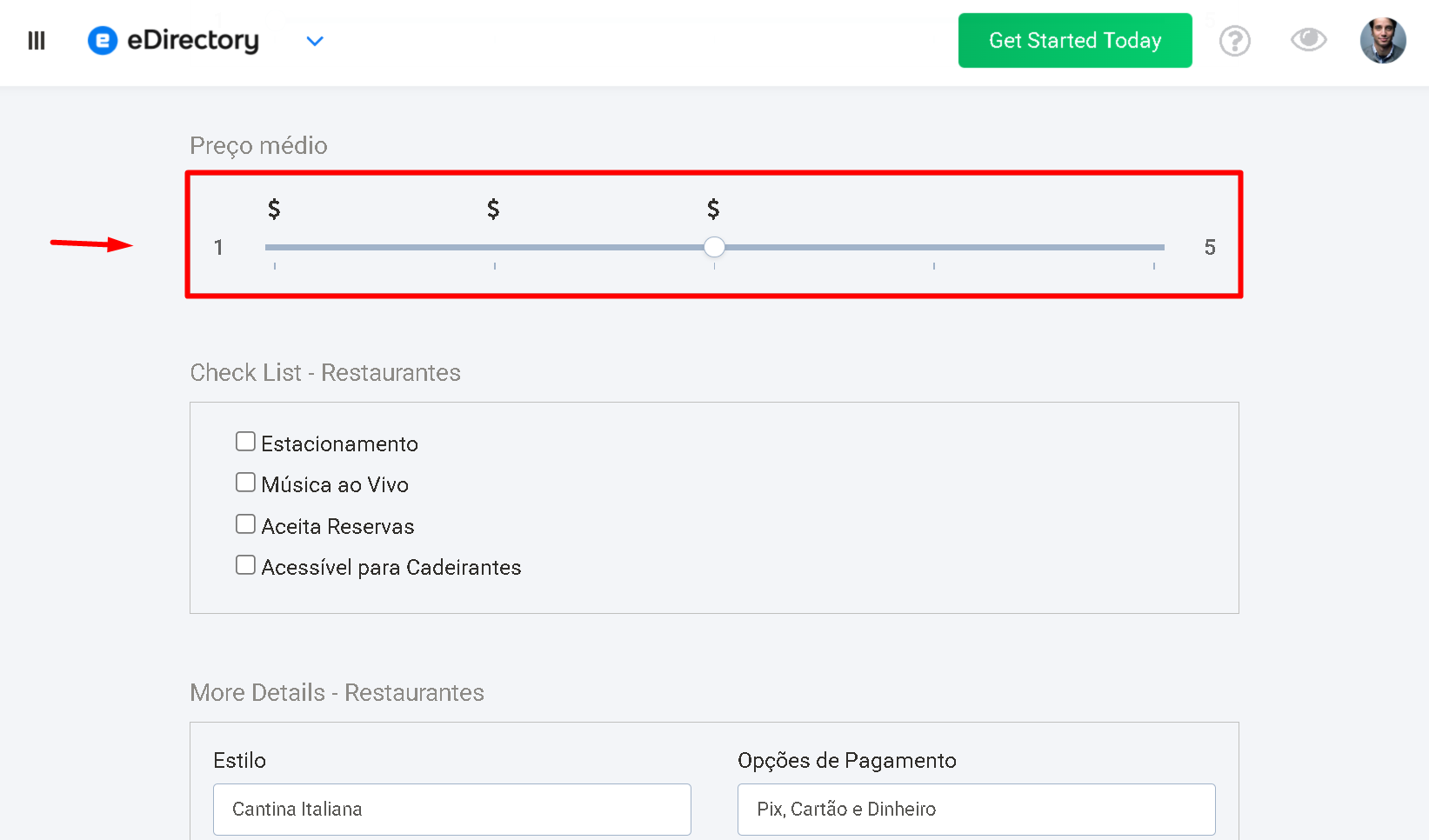Focus the Estilo field with Cantina Italiana
Image resolution: width=1429 pixels, height=840 pixels.
coord(452,810)
